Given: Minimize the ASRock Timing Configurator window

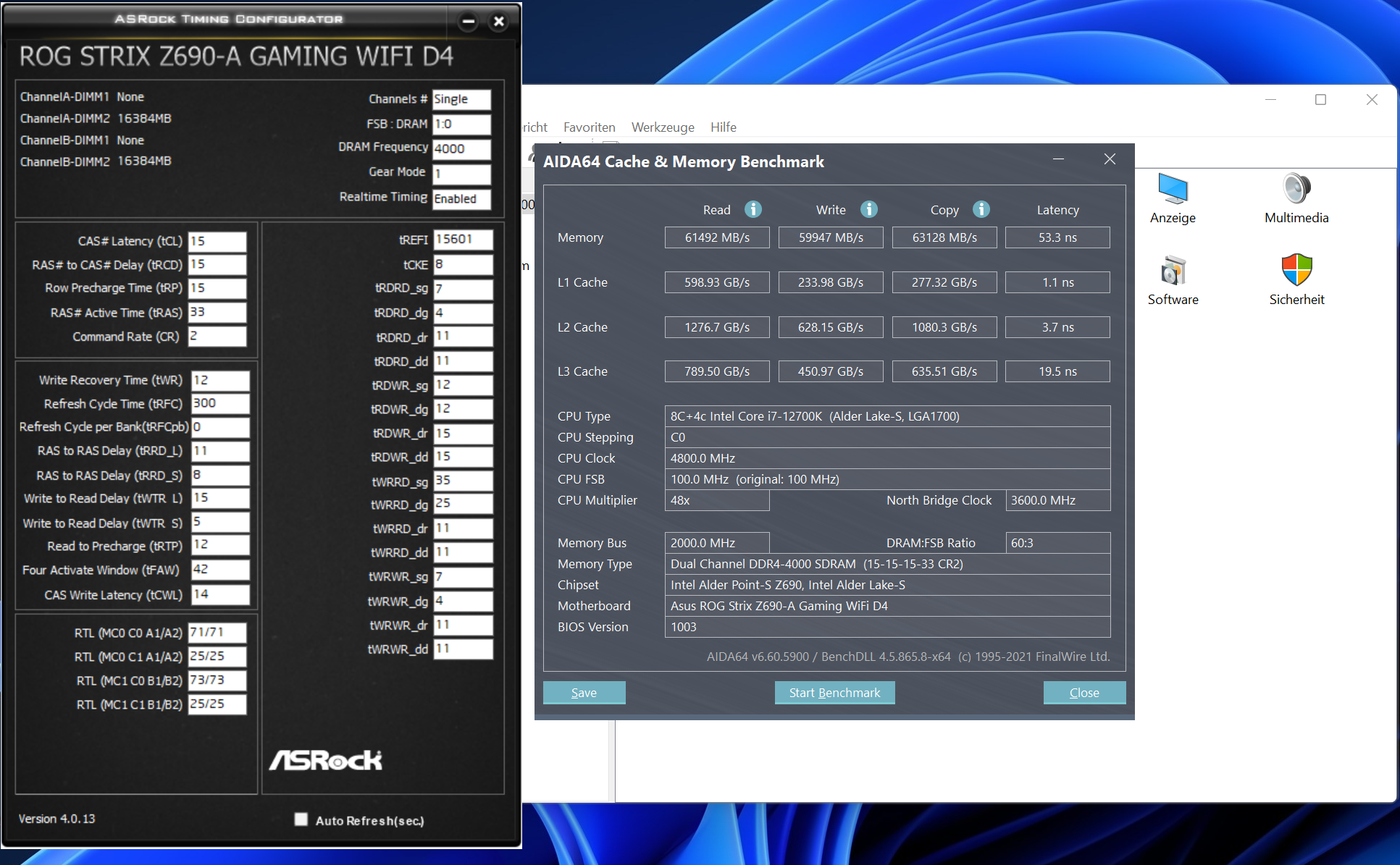Looking at the screenshot, I should point(469,21).
